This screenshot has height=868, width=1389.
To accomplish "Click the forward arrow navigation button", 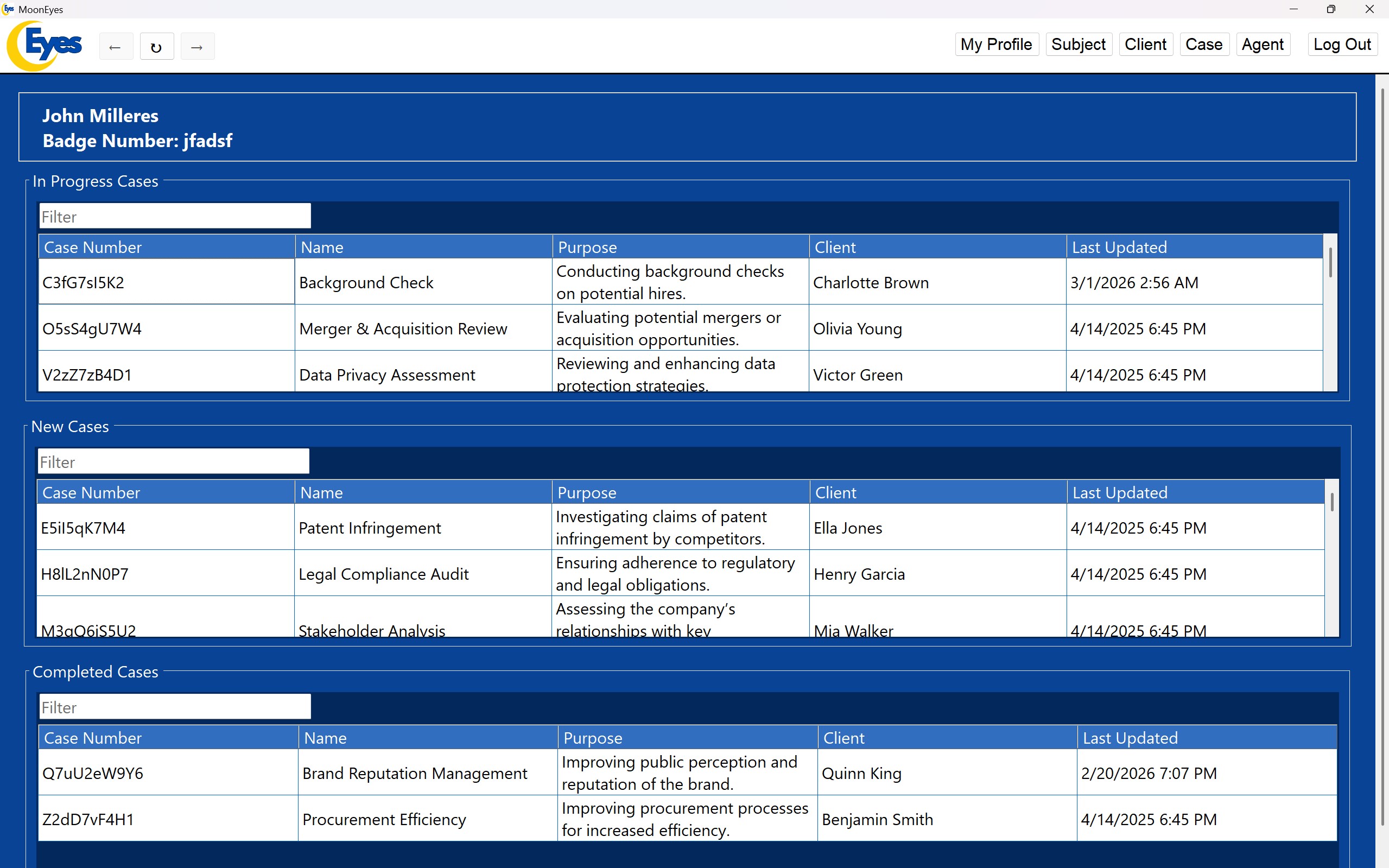I will [x=197, y=47].
